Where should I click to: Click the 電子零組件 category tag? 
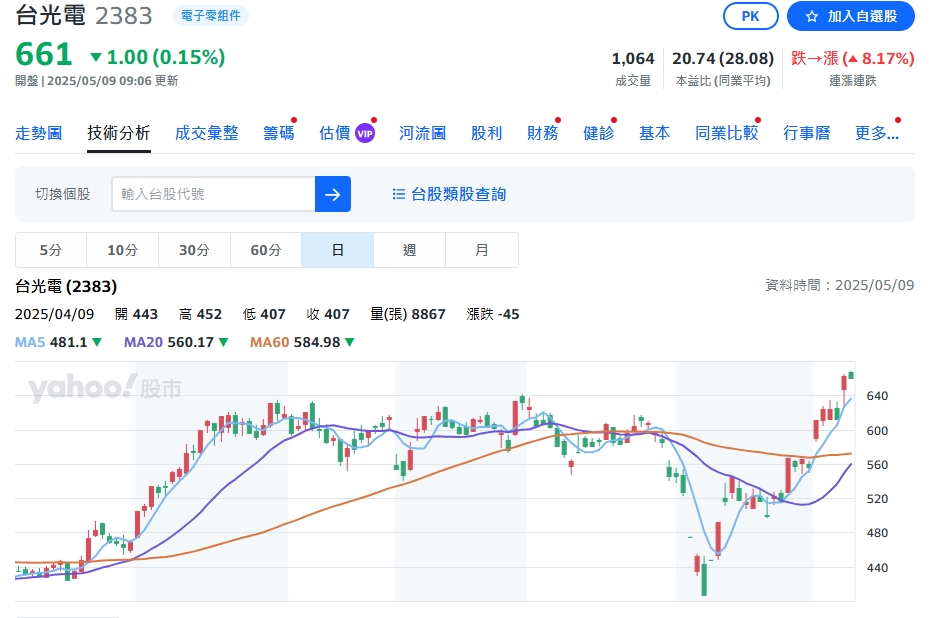click(211, 16)
